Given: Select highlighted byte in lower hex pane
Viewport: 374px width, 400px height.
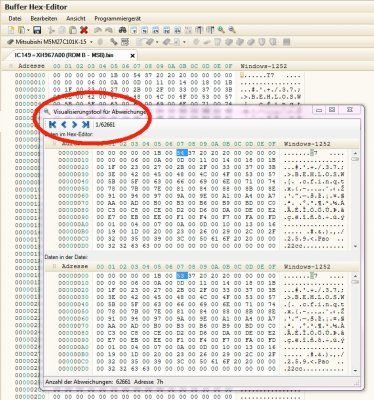Looking at the screenshot, I should 182,276.
